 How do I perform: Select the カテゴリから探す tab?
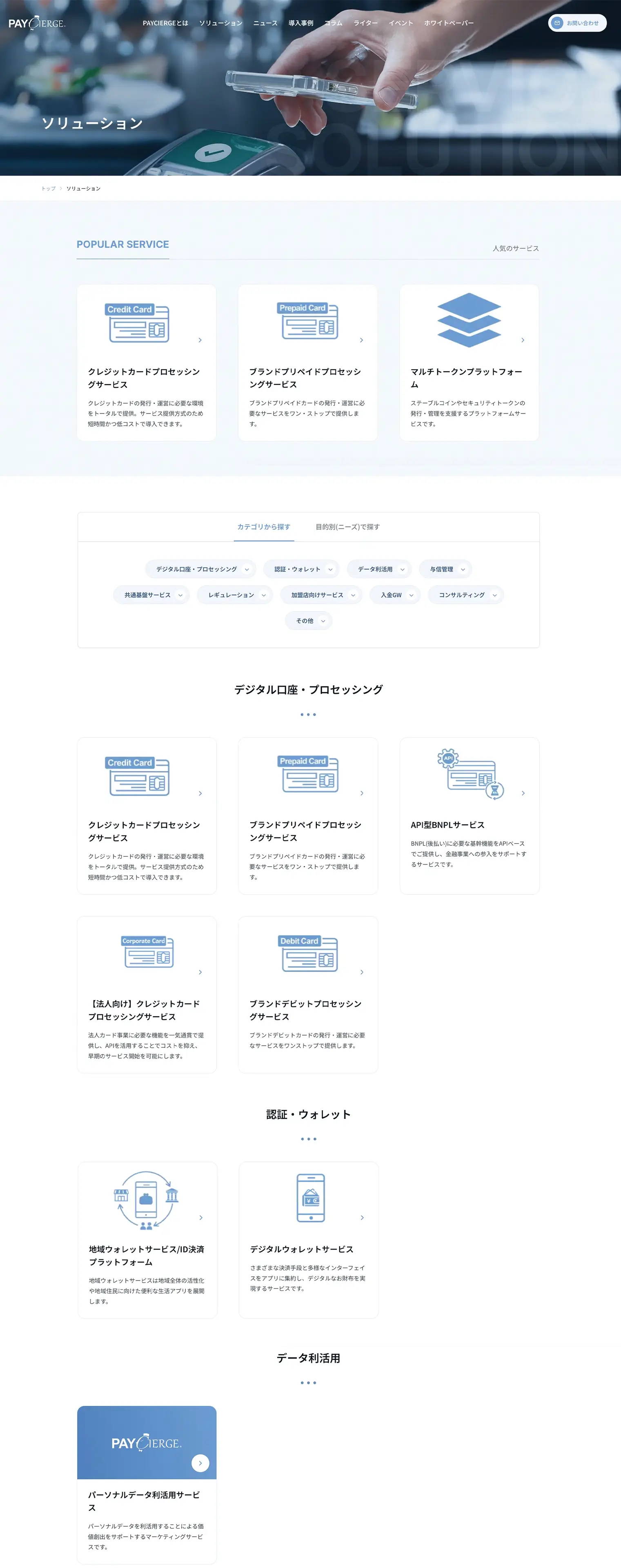click(x=264, y=526)
